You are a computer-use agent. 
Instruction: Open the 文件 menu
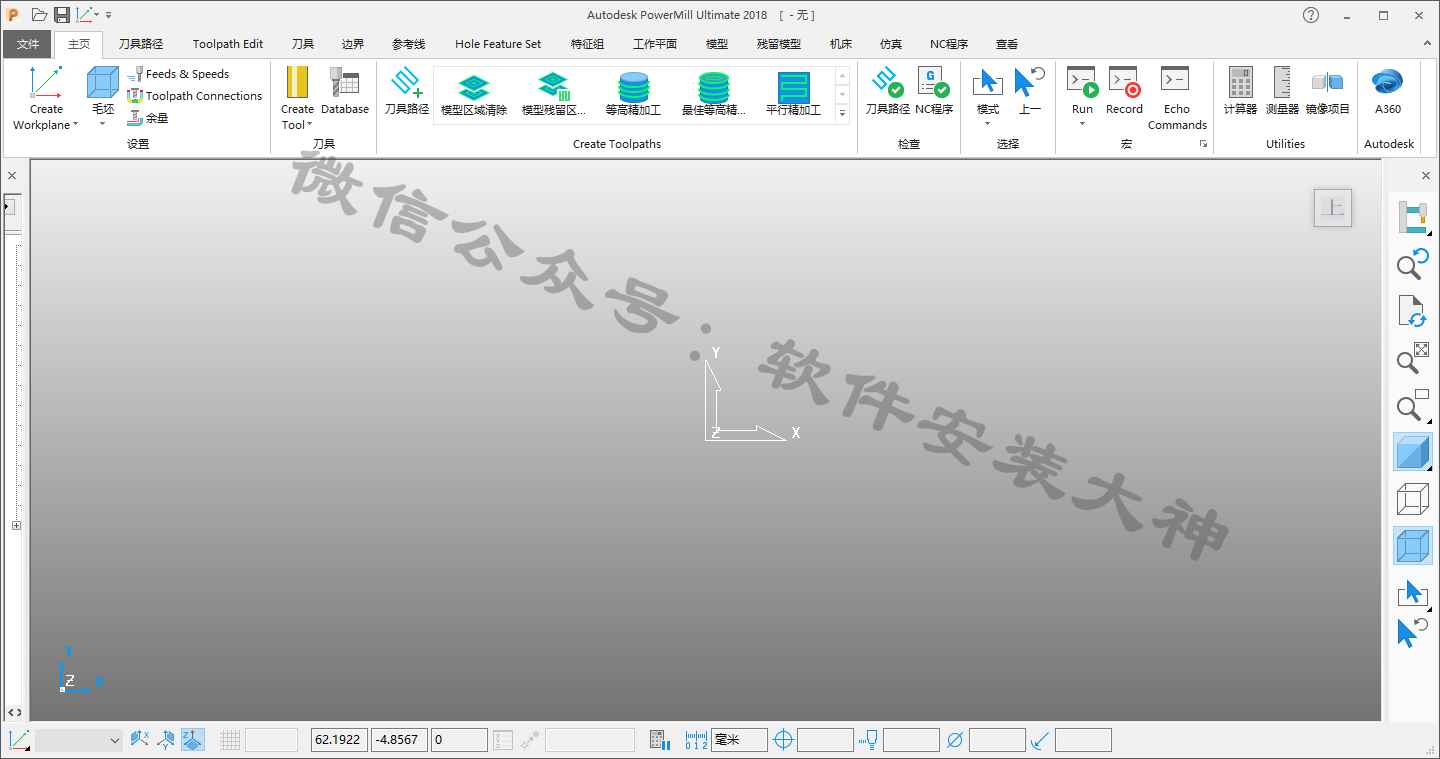tap(28, 44)
